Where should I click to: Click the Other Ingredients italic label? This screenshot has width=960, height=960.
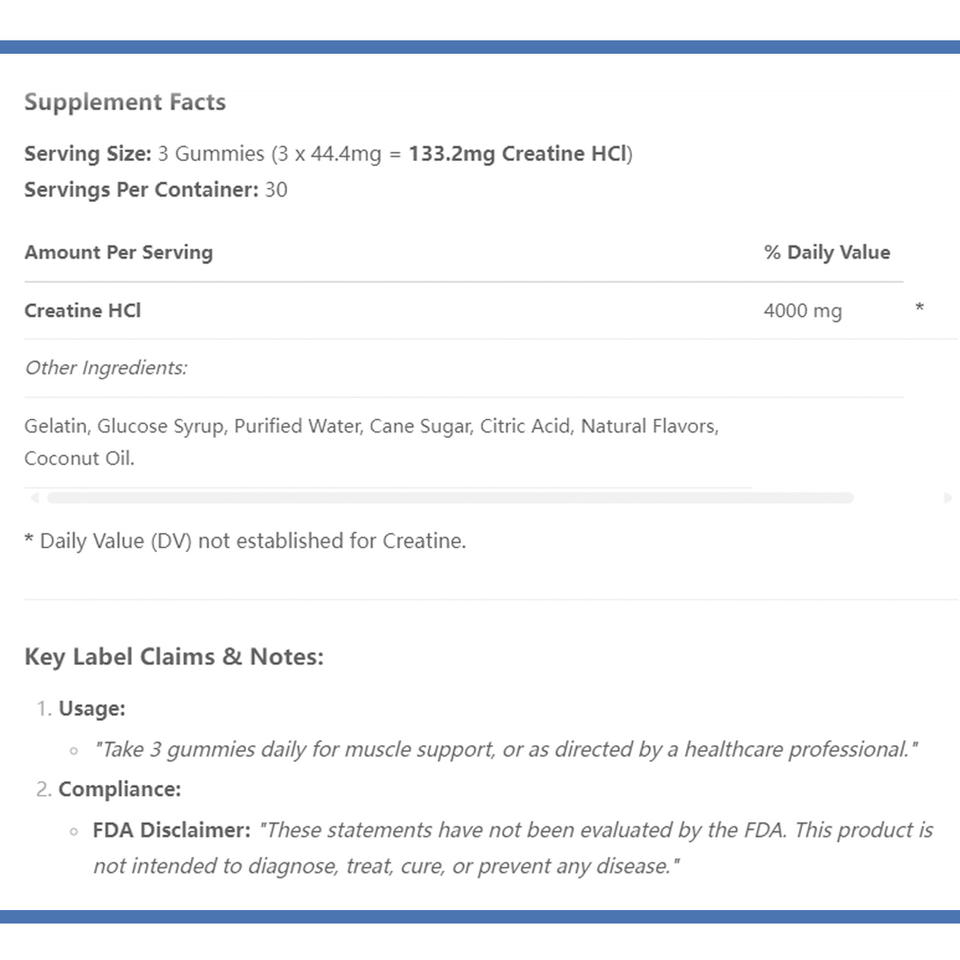(106, 368)
